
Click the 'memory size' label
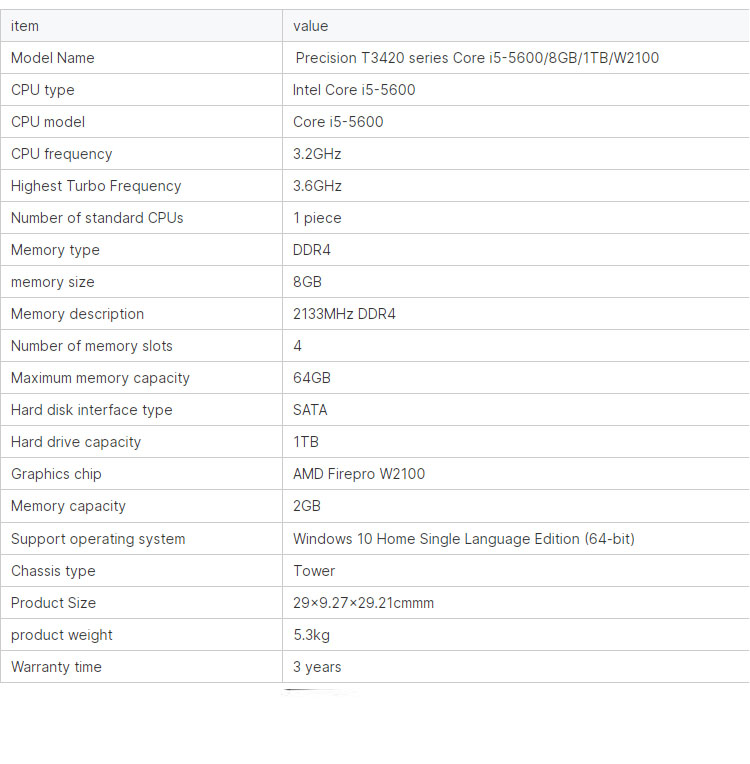click(x=53, y=282)
